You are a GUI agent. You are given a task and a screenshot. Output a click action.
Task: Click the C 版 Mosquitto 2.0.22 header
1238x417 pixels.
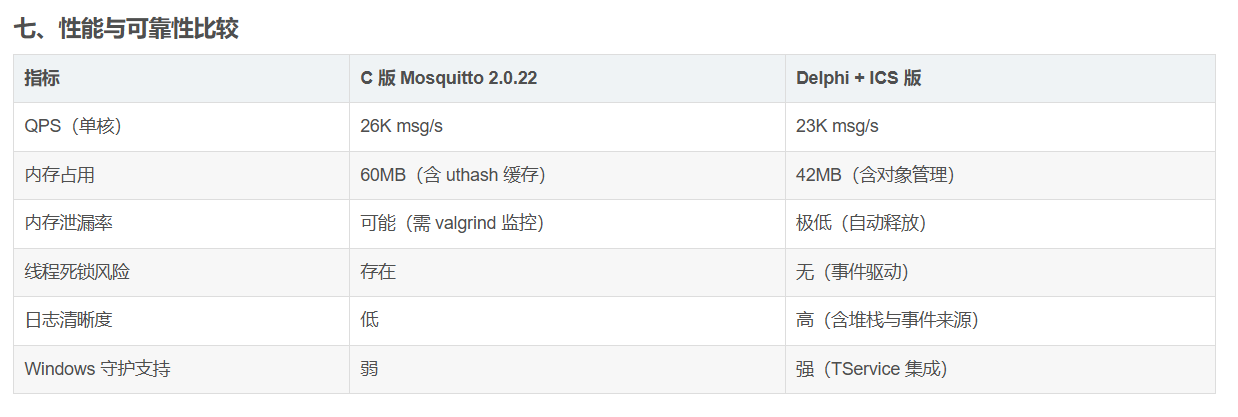tap(449, 78)
